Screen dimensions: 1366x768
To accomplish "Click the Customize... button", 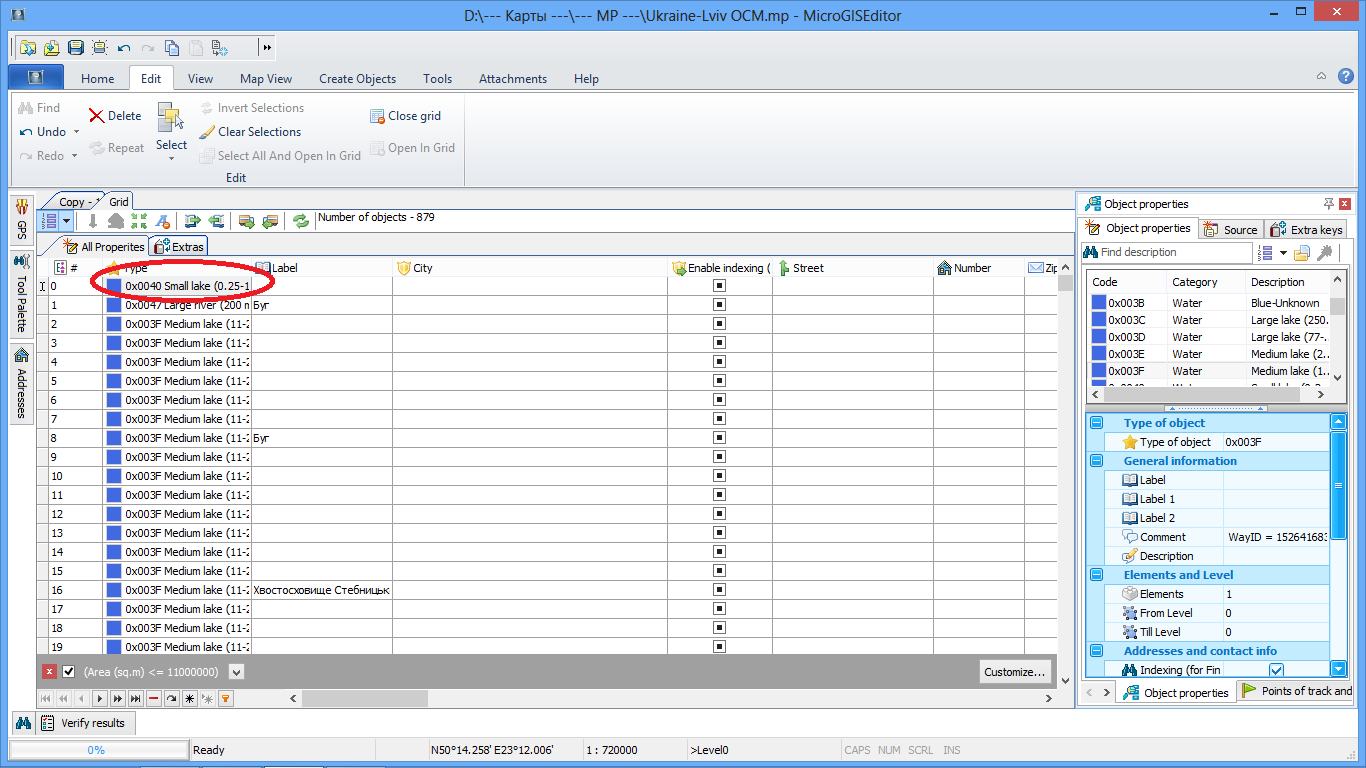I will click(x=1014, y=672).
